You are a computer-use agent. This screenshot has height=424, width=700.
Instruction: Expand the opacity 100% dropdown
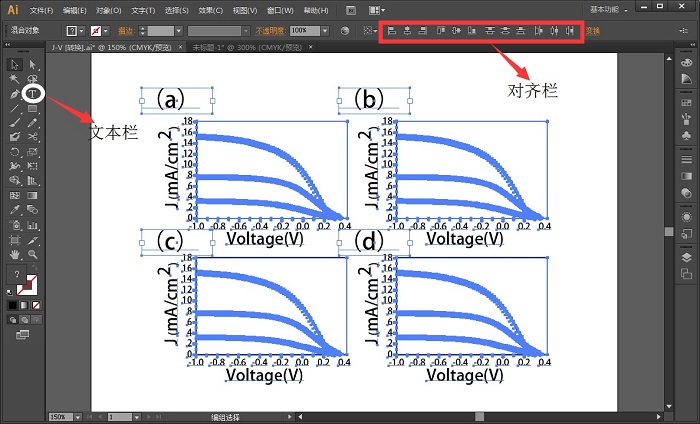(325, 31)
